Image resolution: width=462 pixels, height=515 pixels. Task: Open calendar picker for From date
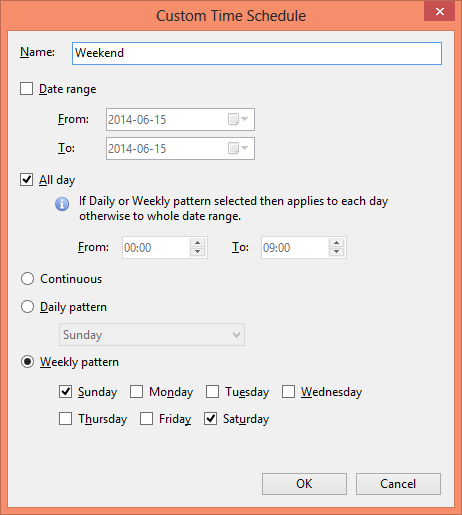(x=238, y=119)
